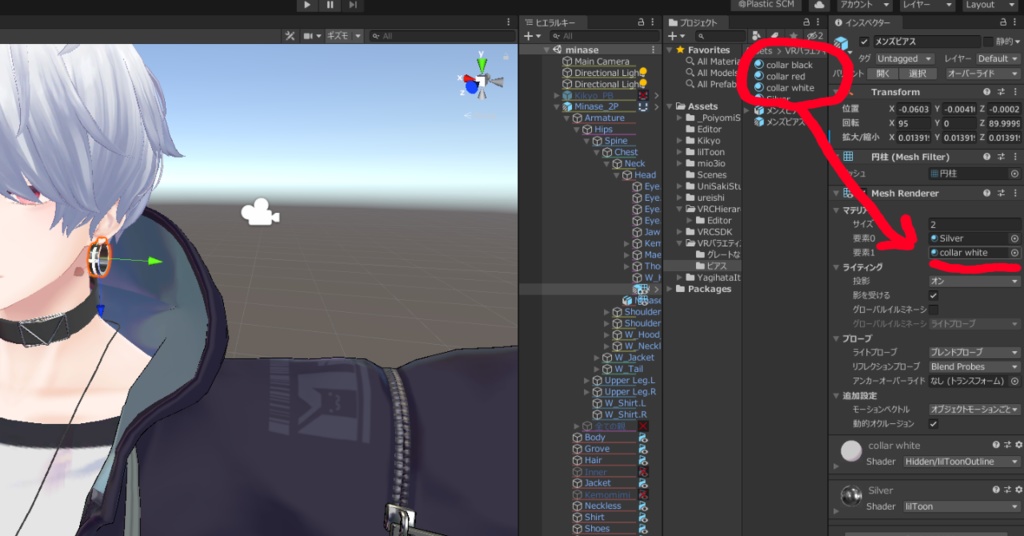1024x536 pixels.
Task: Open object picker for mesh 円柱 field
Action: point(1015,174)
